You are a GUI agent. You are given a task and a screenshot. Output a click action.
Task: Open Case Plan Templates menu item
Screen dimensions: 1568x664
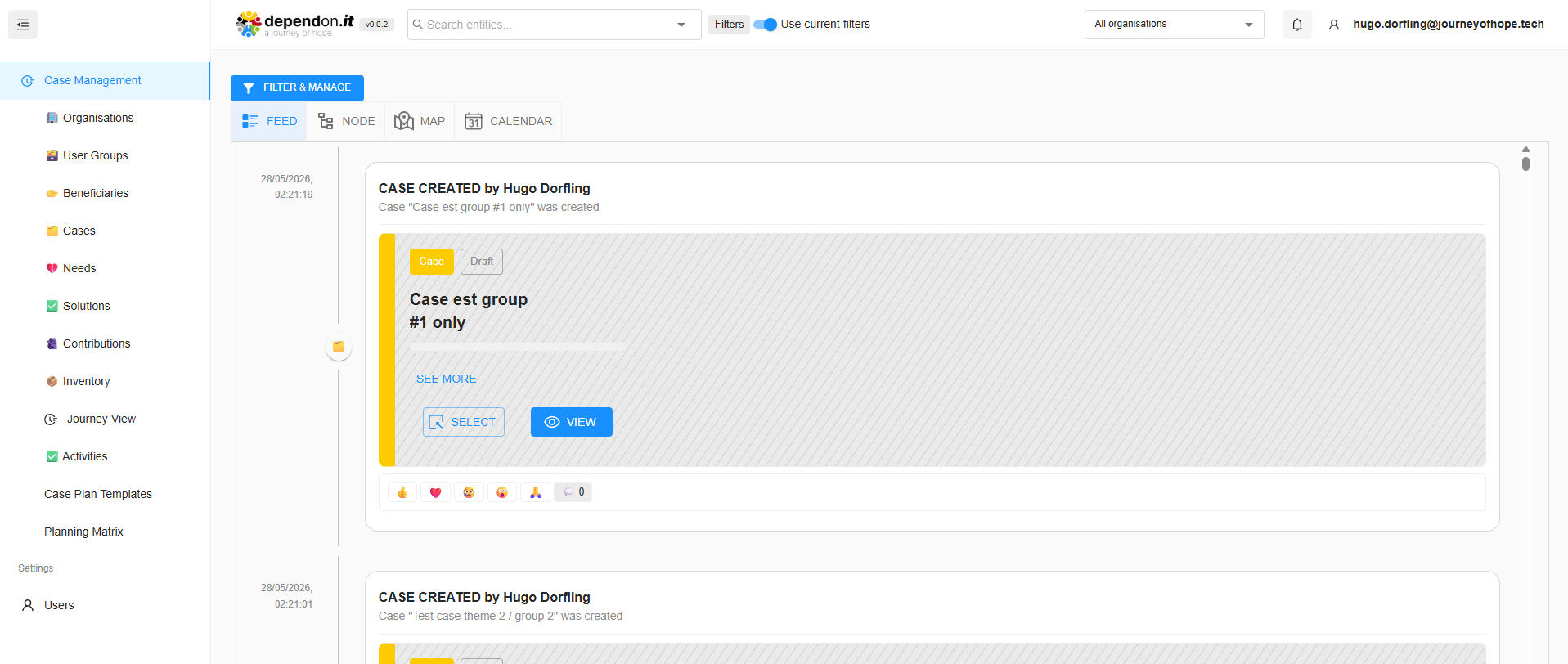point(98,494)
